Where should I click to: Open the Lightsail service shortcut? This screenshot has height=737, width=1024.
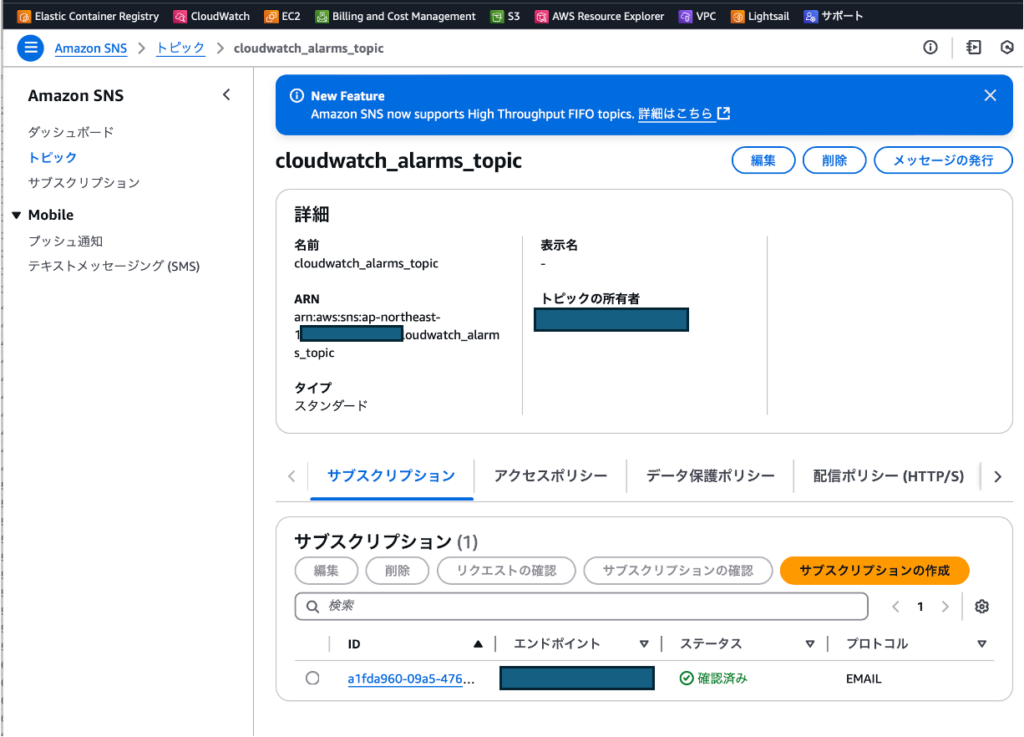[x=760, y=16]
